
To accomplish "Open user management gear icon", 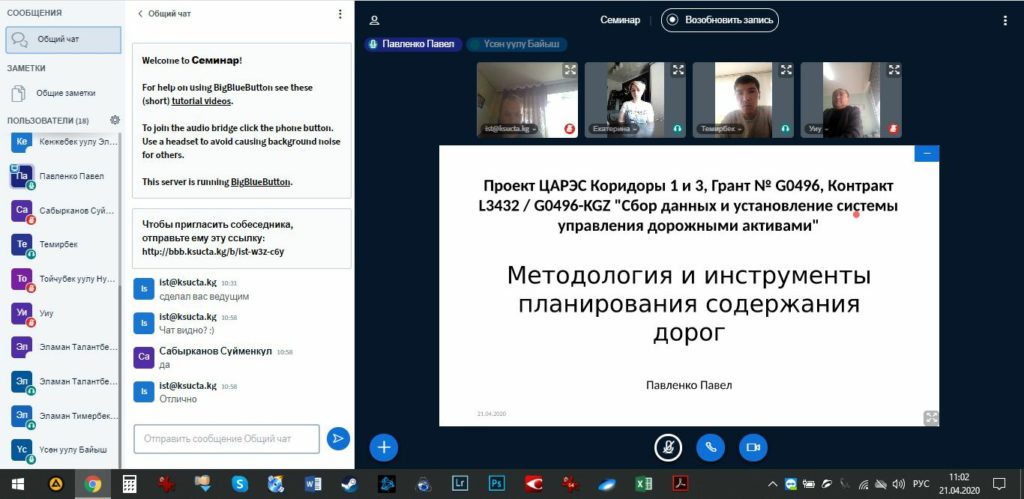I will tap(115, 120).
